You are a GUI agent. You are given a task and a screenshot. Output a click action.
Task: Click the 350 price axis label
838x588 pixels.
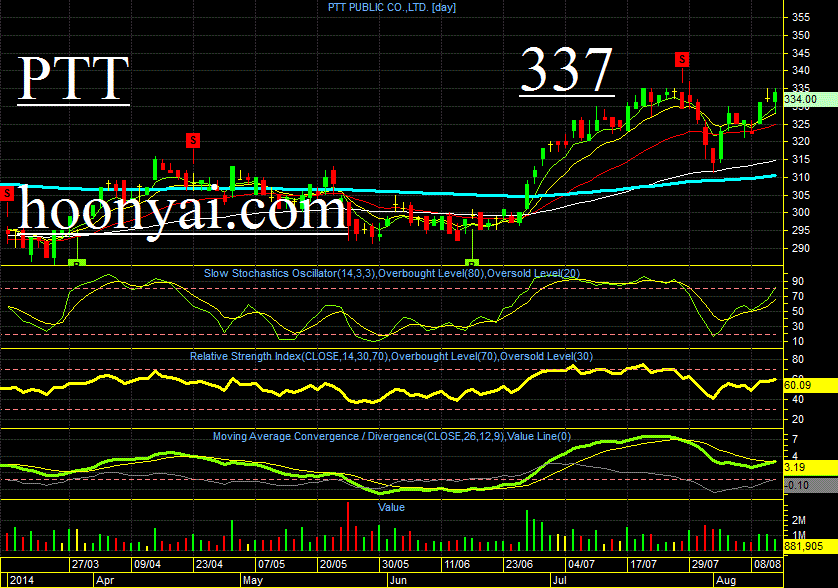801,35
